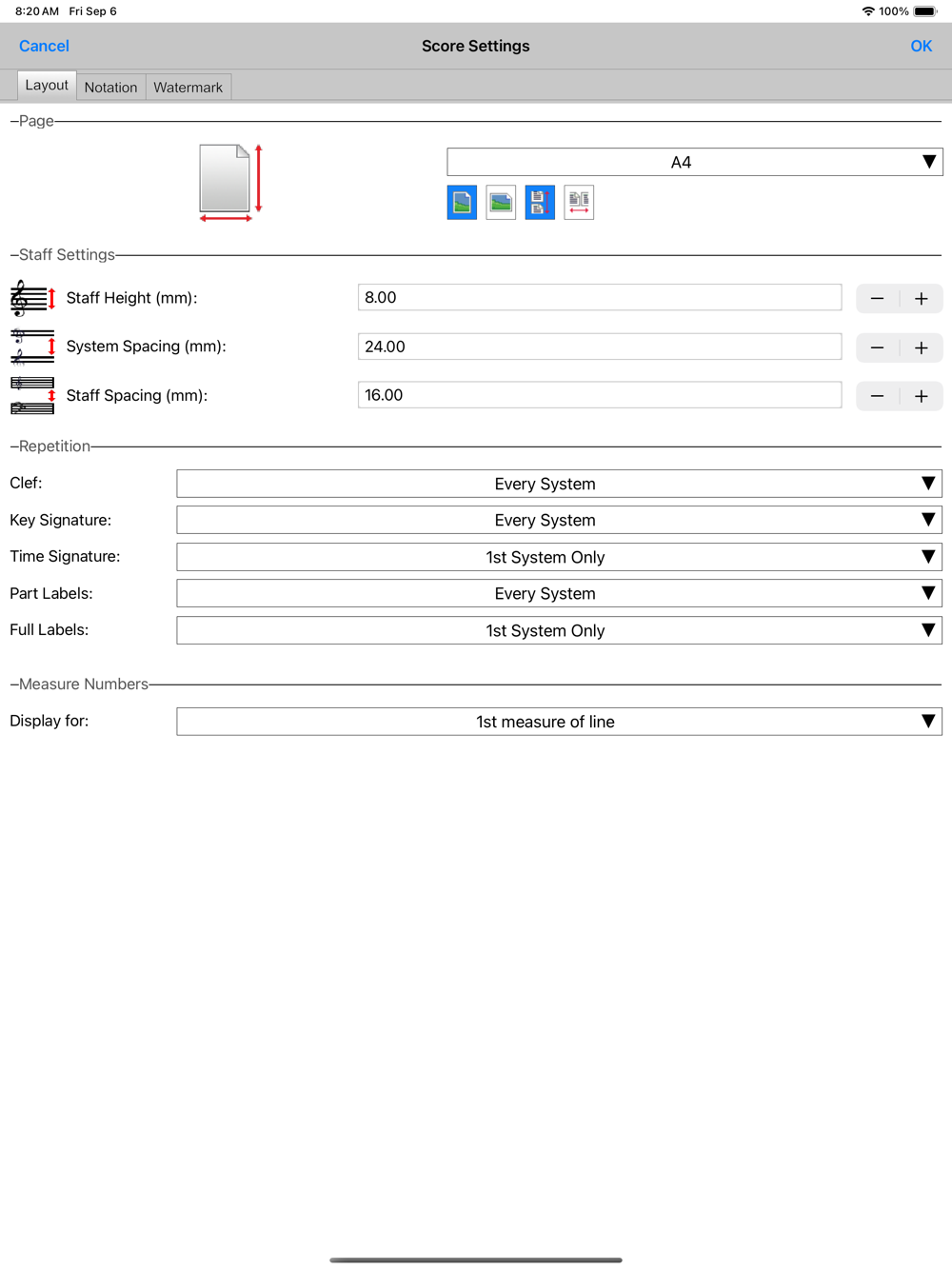Tap OK to confirm score settings
This screenshot has width=952, height=1270.
(921, 46)
